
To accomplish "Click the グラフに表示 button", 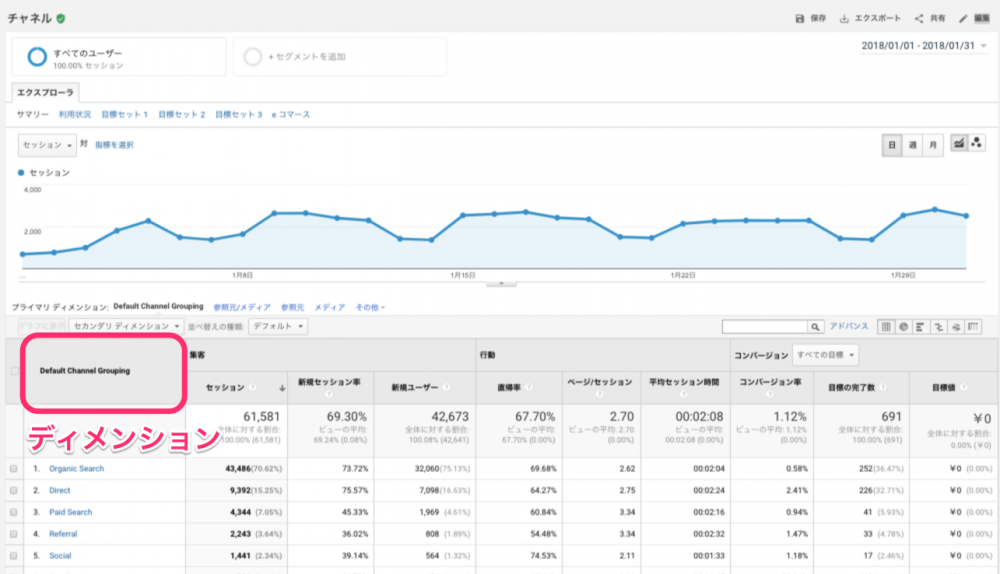I will coord(41,326).
